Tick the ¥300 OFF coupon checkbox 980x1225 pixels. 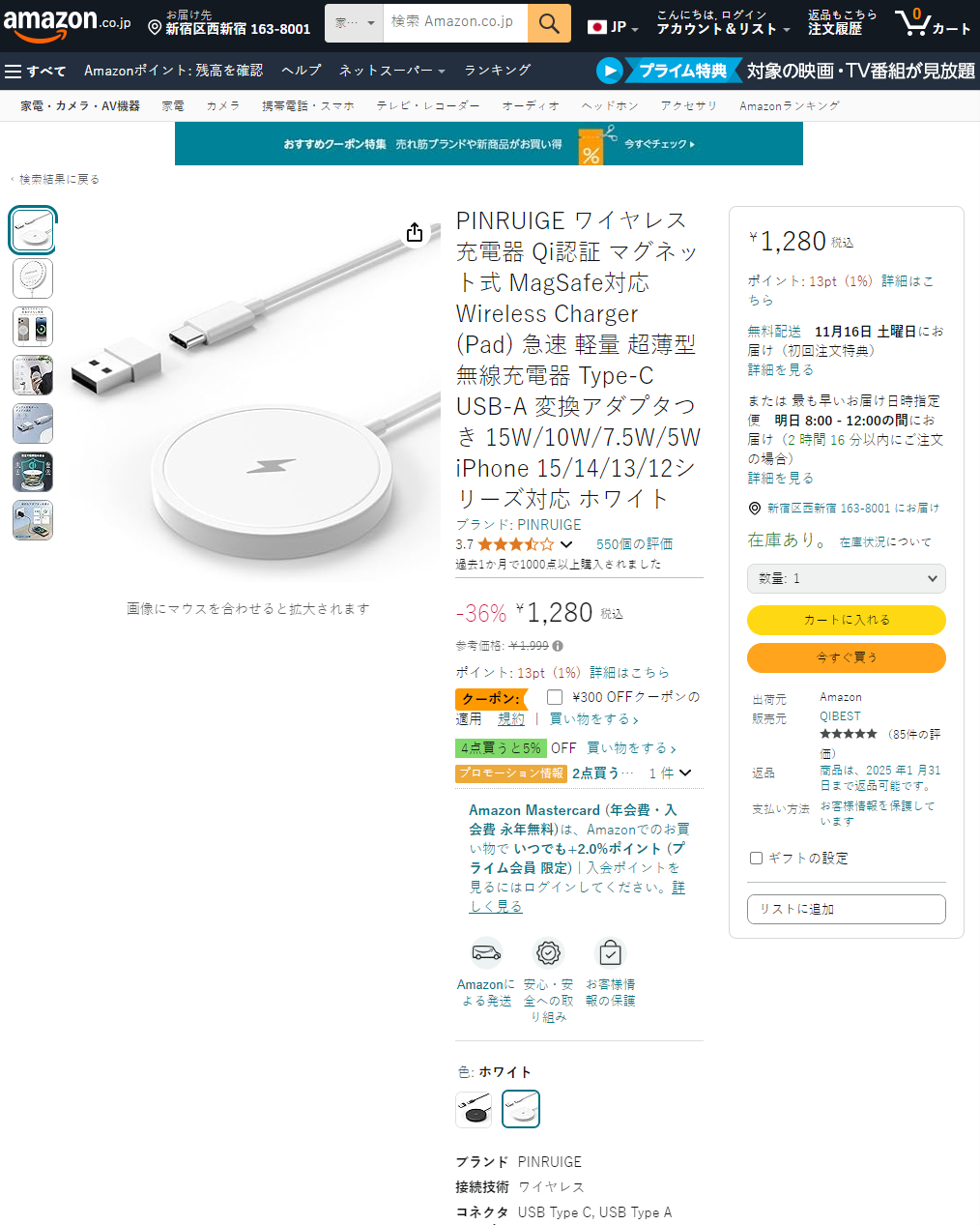click(555, 697)
